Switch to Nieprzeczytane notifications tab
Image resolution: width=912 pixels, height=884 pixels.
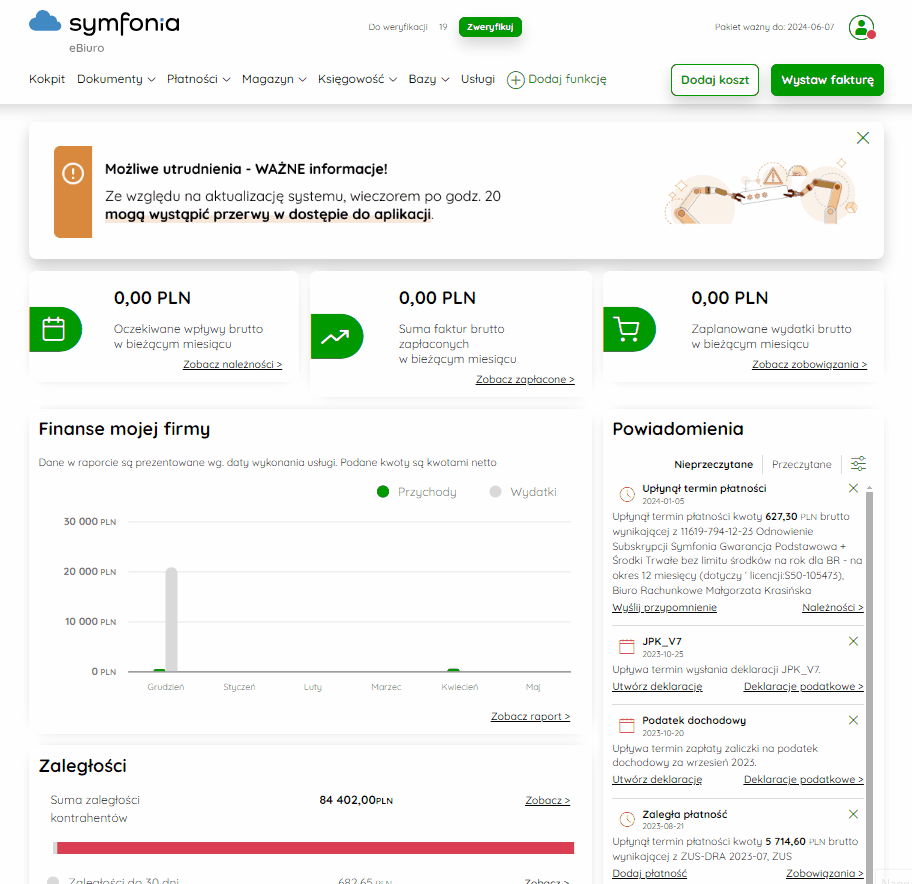pyautogui.click(x=713, y=465)
